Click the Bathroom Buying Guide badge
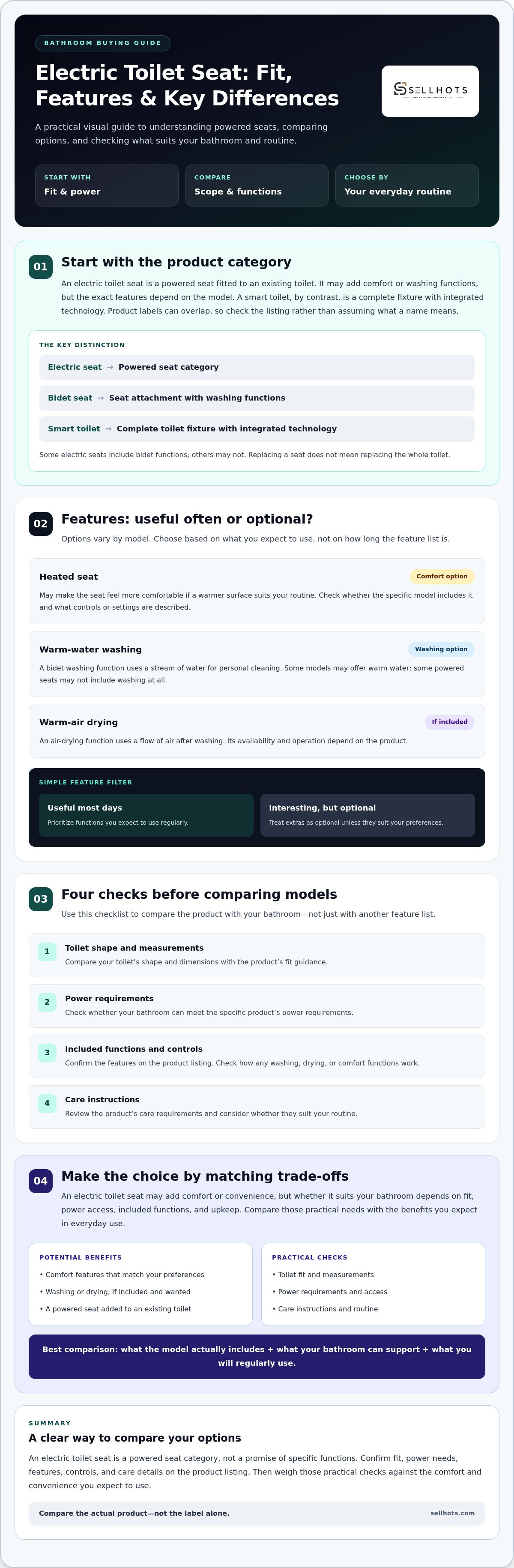The height and width of the screenshot is (1568, 514). pyautogui.click(x=103, y=43)
